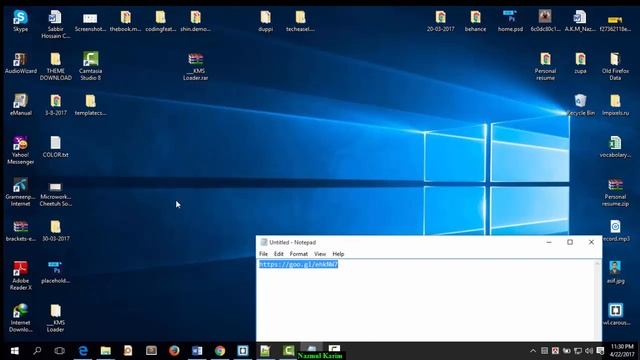
Task: Select the zupa folder icon
Action: click(580, 63)
